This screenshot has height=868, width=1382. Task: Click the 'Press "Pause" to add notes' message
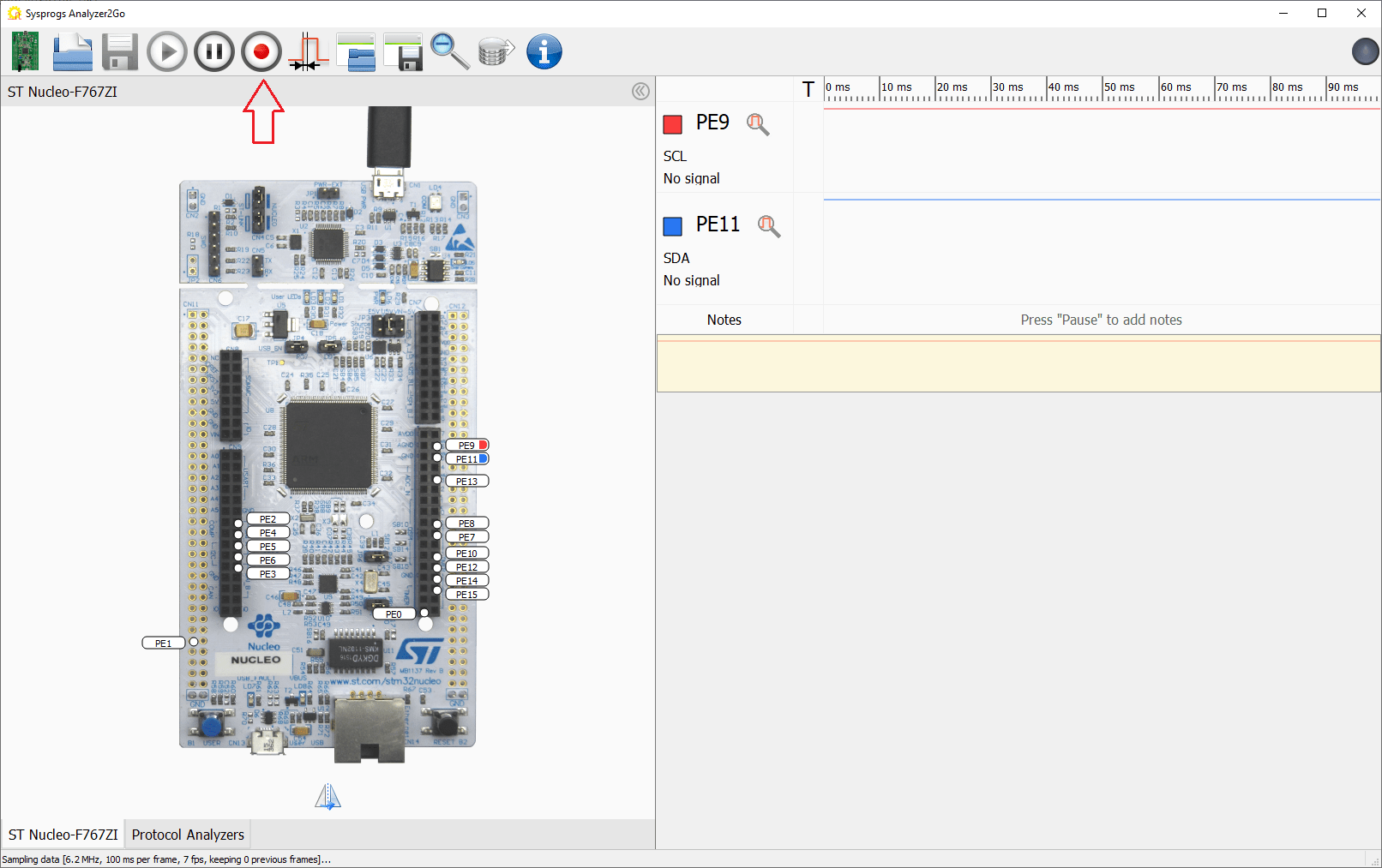tap(1101, 320)
